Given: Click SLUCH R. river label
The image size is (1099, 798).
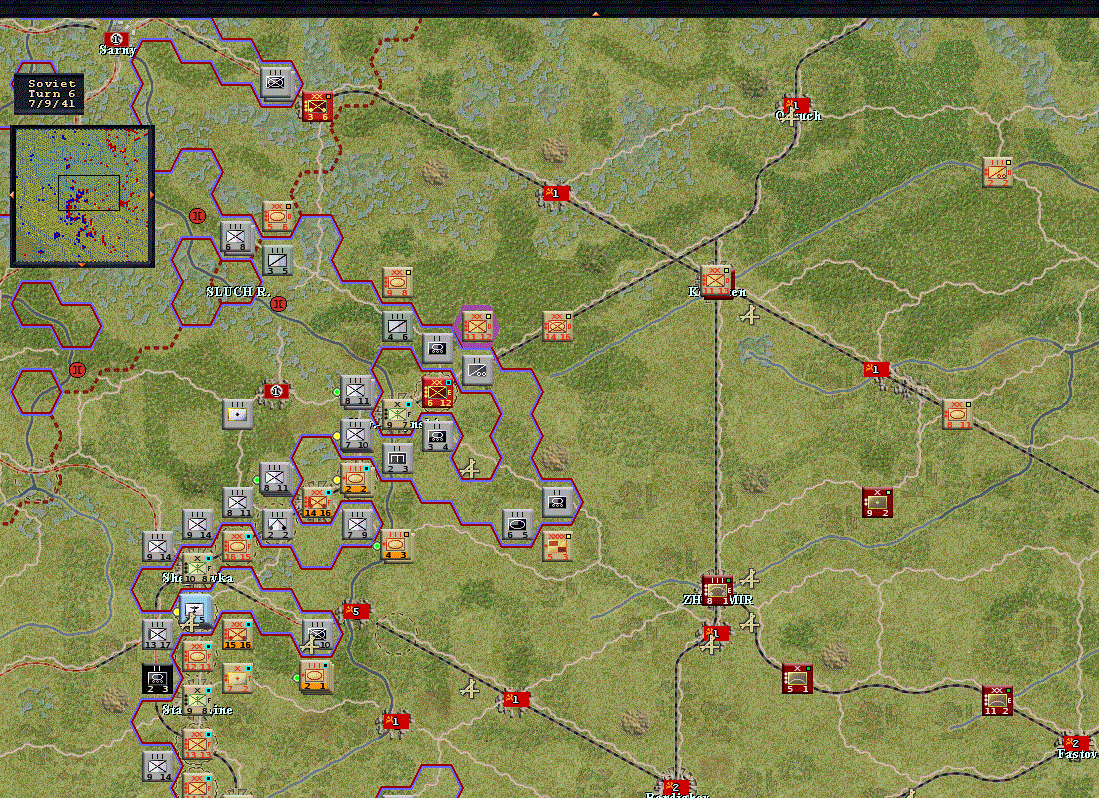Looking at the screenshot, I should click(x=238, y=291).
